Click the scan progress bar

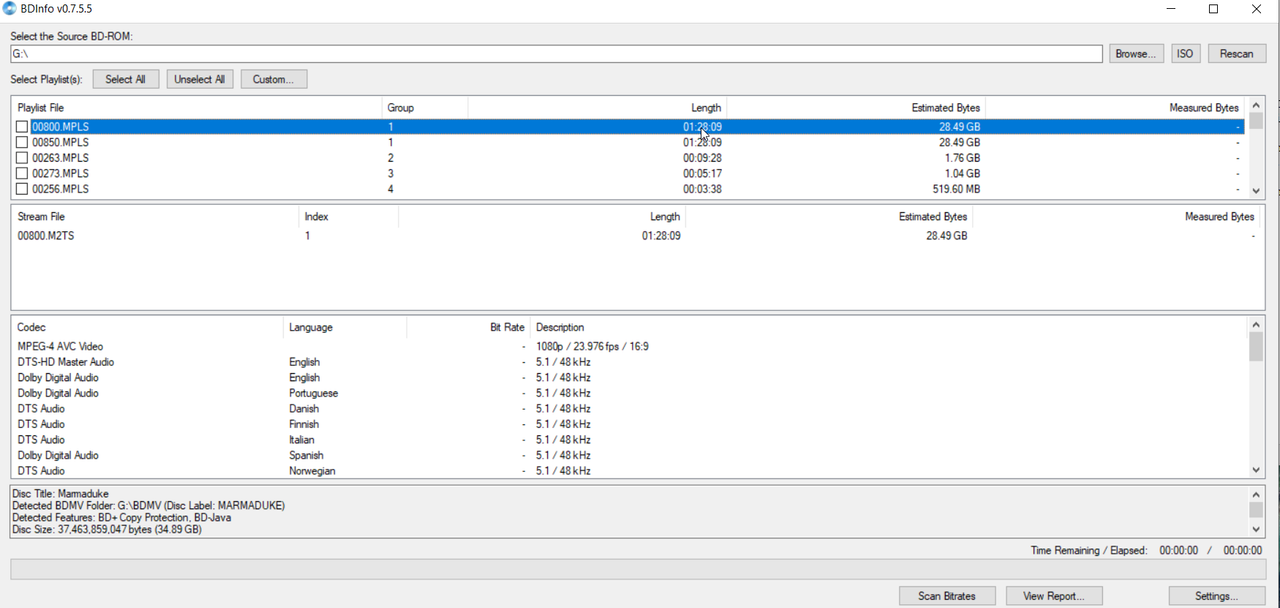click(x=638, y=569)
